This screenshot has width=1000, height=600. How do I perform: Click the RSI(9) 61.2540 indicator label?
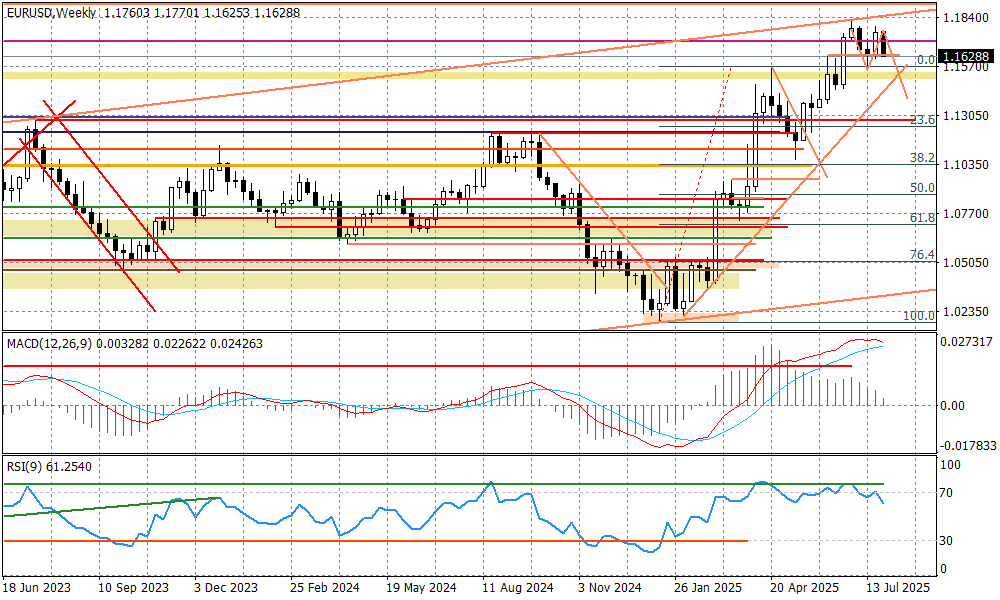(49, 467)
